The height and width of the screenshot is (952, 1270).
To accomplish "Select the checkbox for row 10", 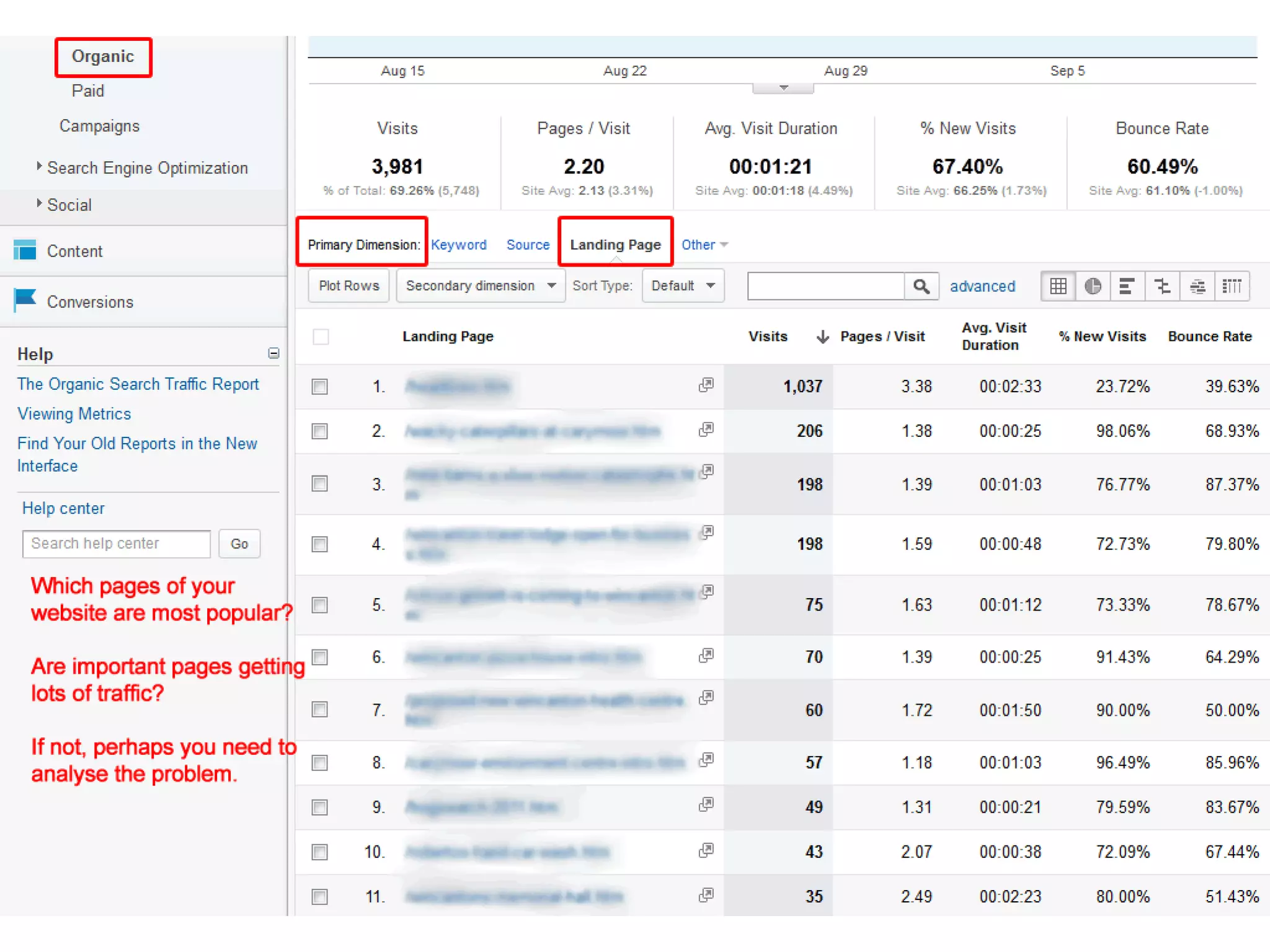I will point(320,852).
